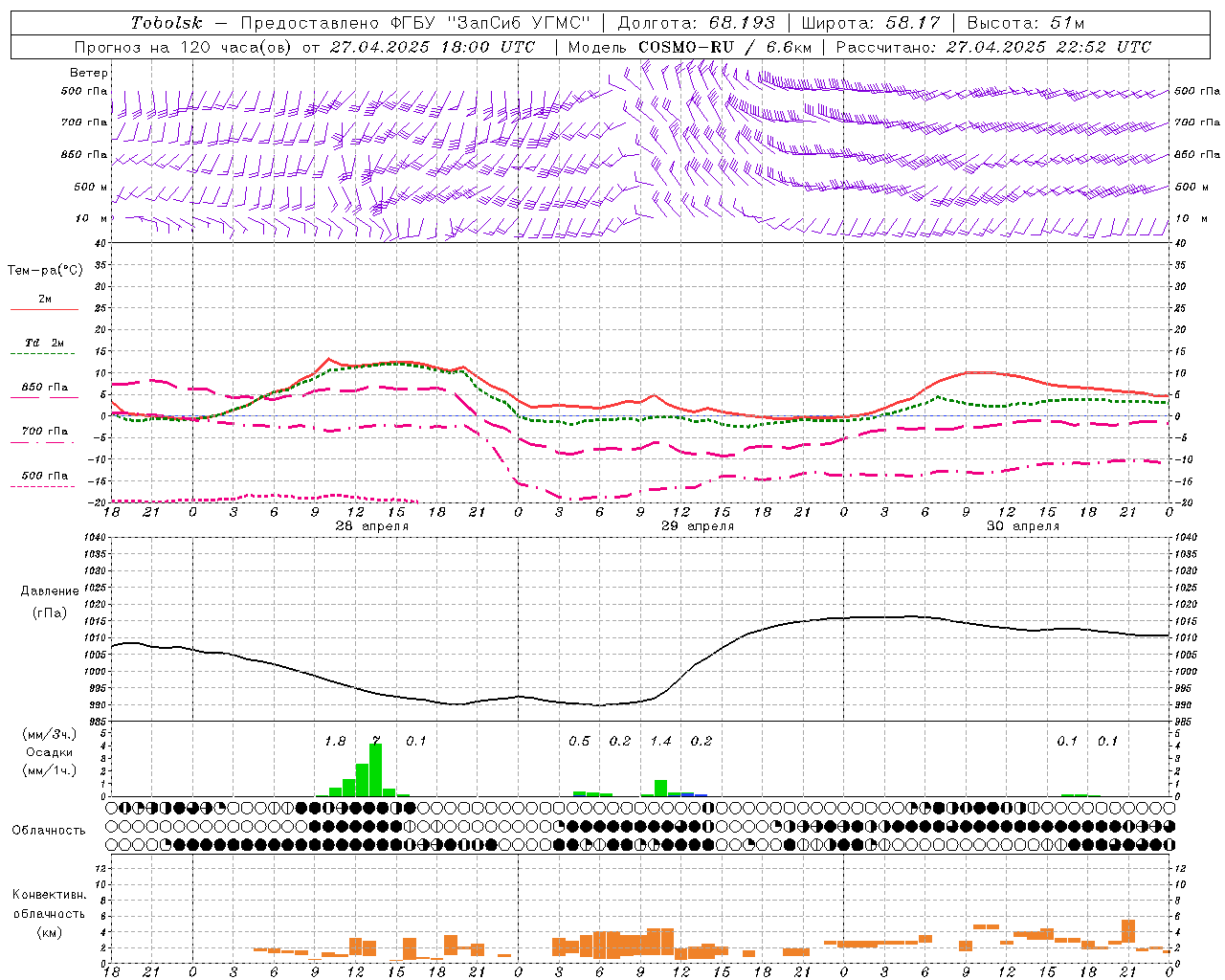Click the "1.4" three-hour precipitation value
This screenshot has width=1225, height=980.
660,742
